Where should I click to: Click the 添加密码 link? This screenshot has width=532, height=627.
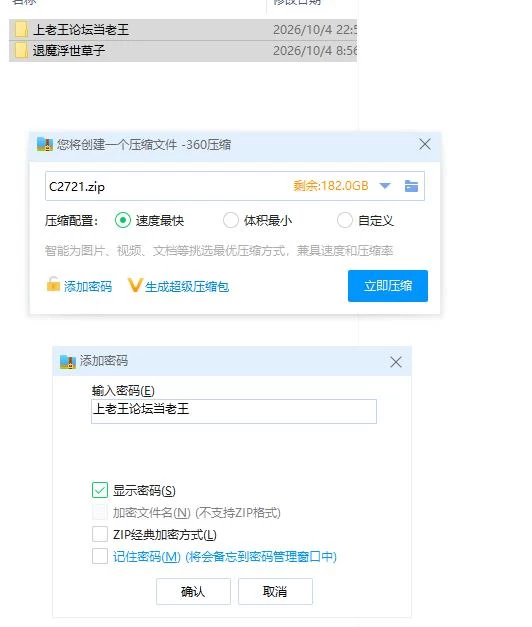click(x=88, y=286)
